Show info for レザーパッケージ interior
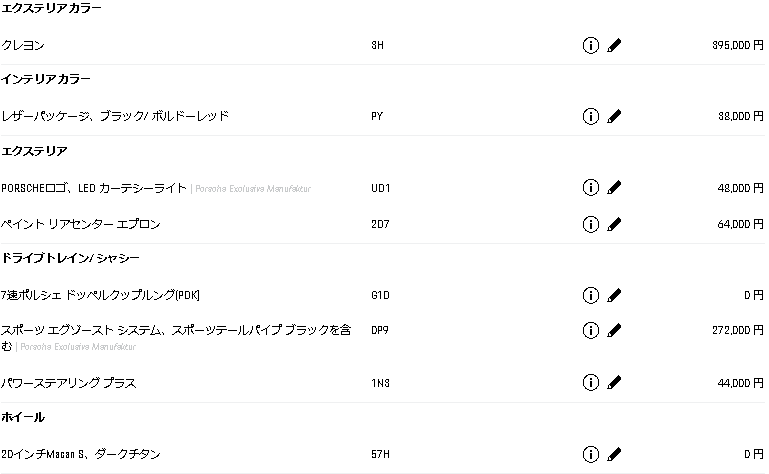 tap(590, 116)
